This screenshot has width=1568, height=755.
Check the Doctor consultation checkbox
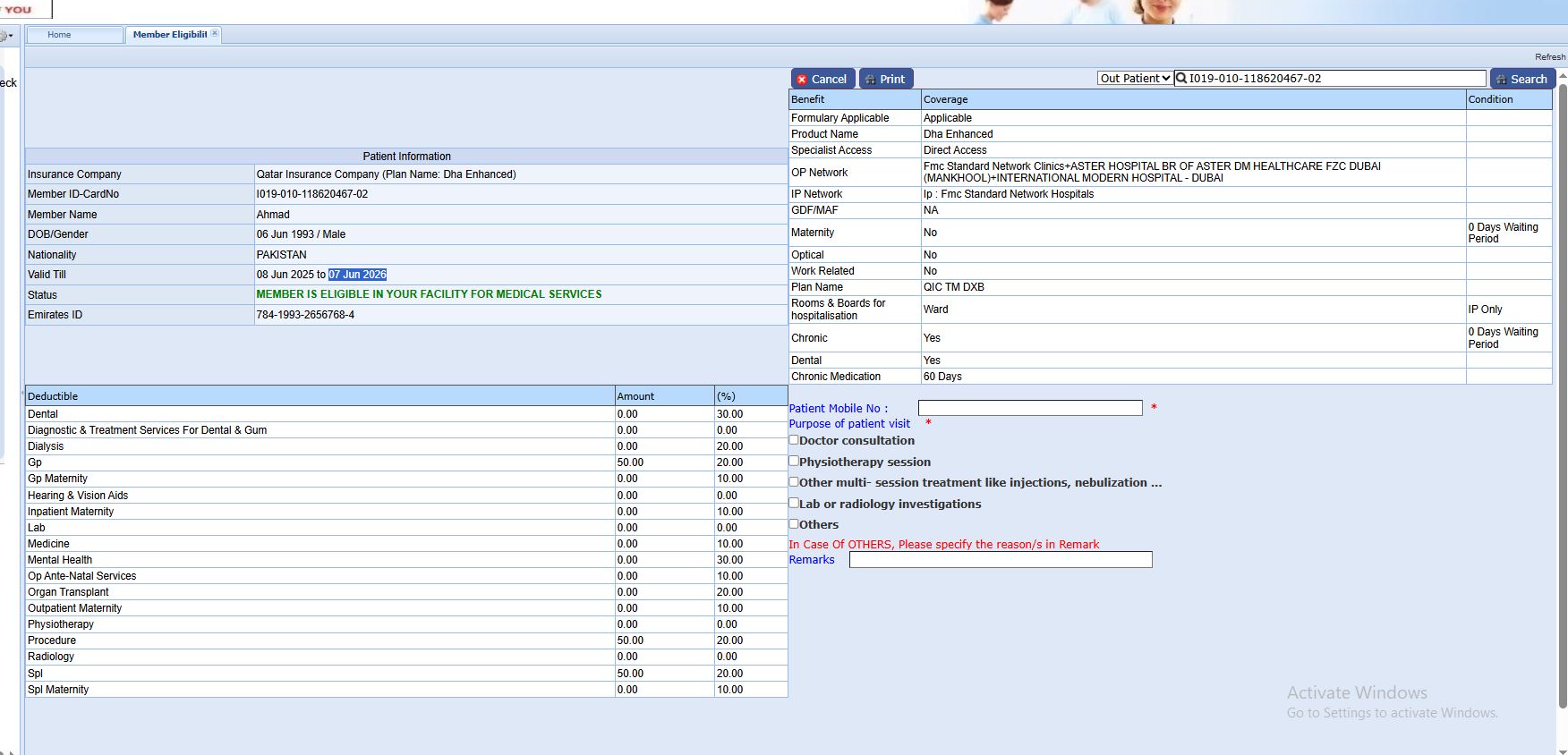[794, 440]
